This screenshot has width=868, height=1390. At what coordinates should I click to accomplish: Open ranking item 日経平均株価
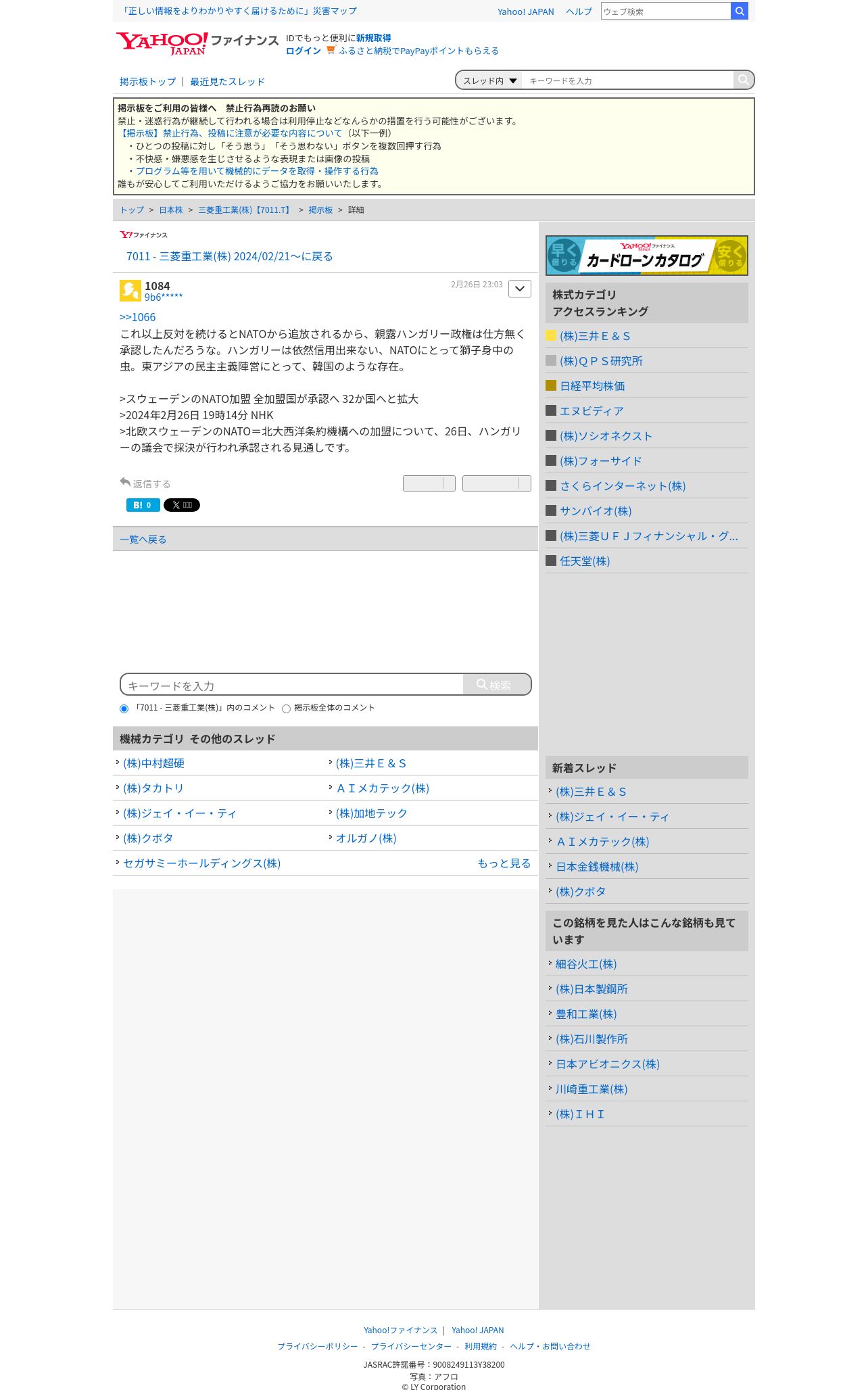point(592,386)
